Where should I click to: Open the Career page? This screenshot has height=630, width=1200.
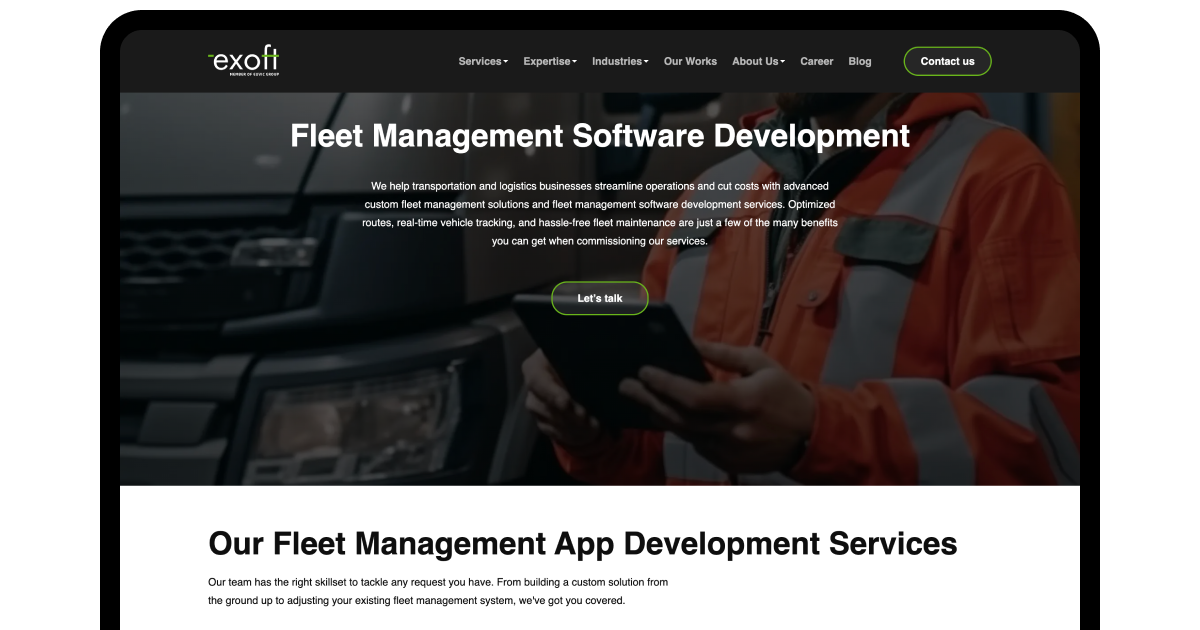816,61
